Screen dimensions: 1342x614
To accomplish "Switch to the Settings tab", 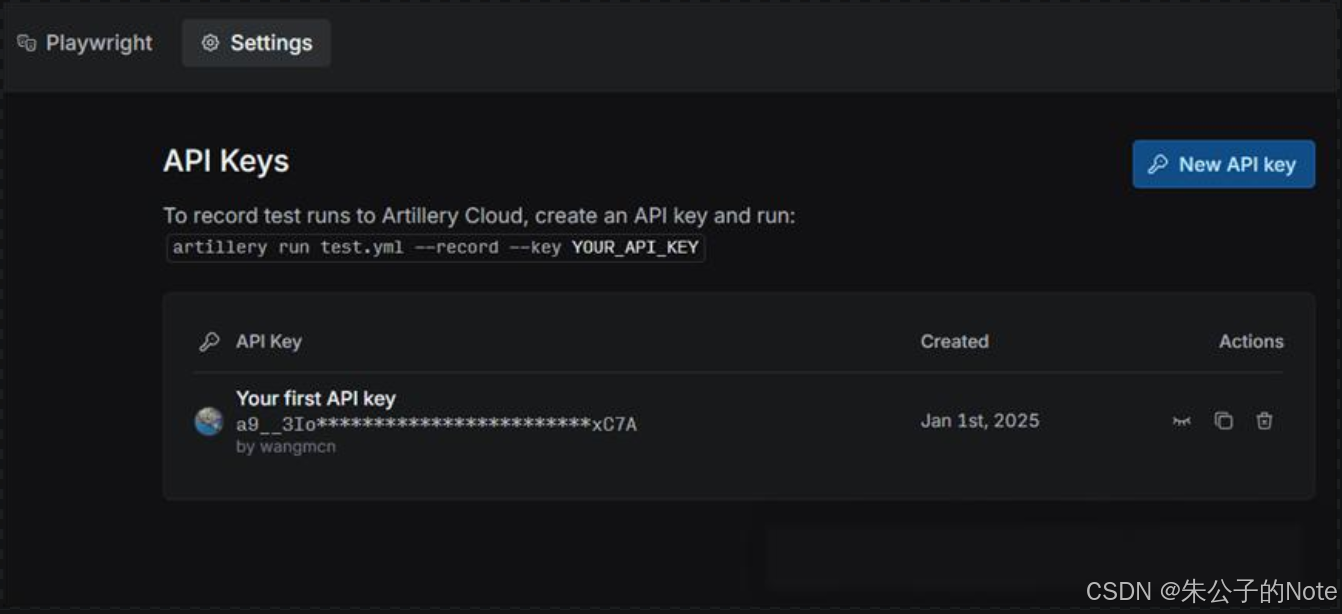I will (x=256, y=43).
